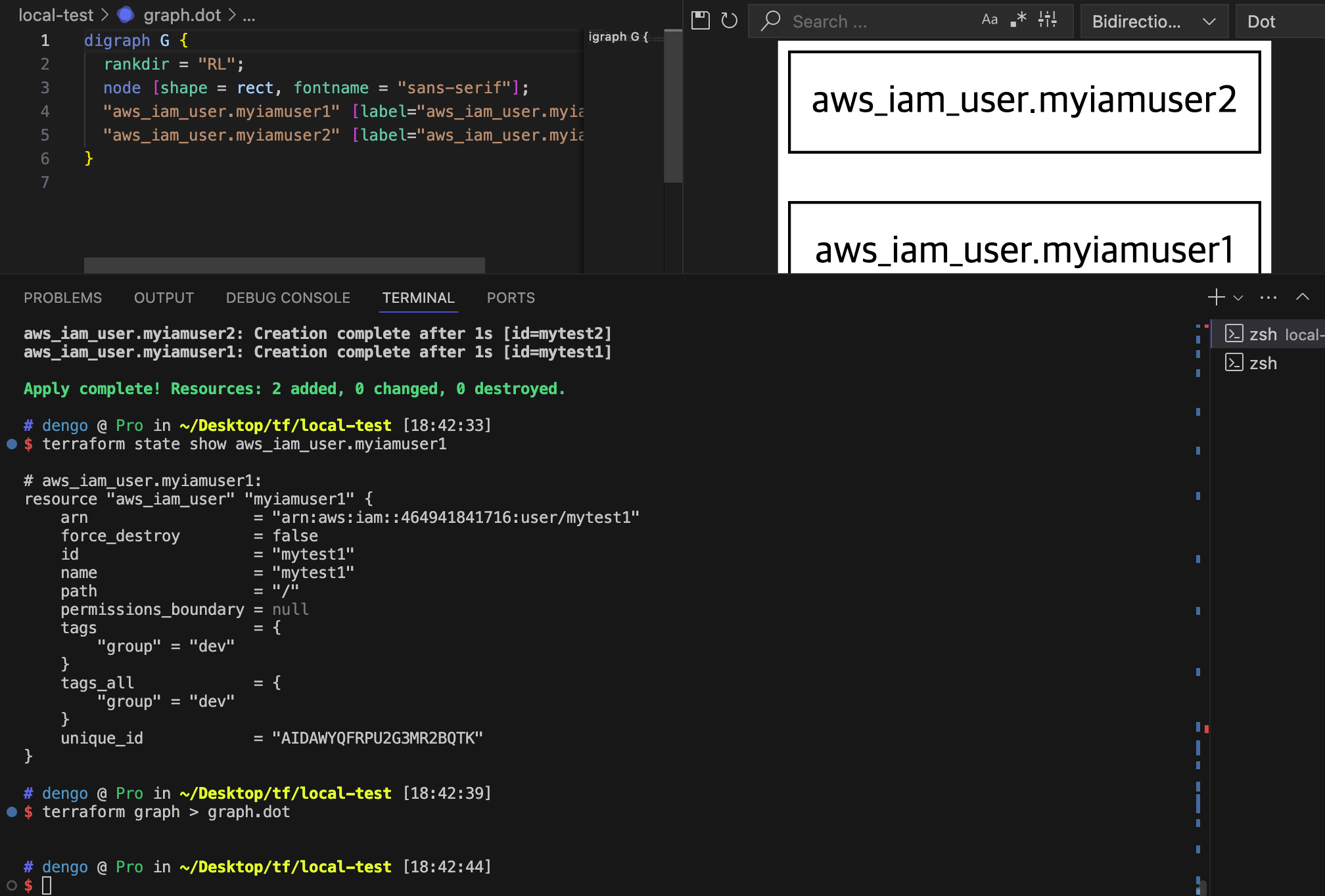Screen dimensions: 1325x896
Task: Click the graph Search input field
Action: (874, 22)
